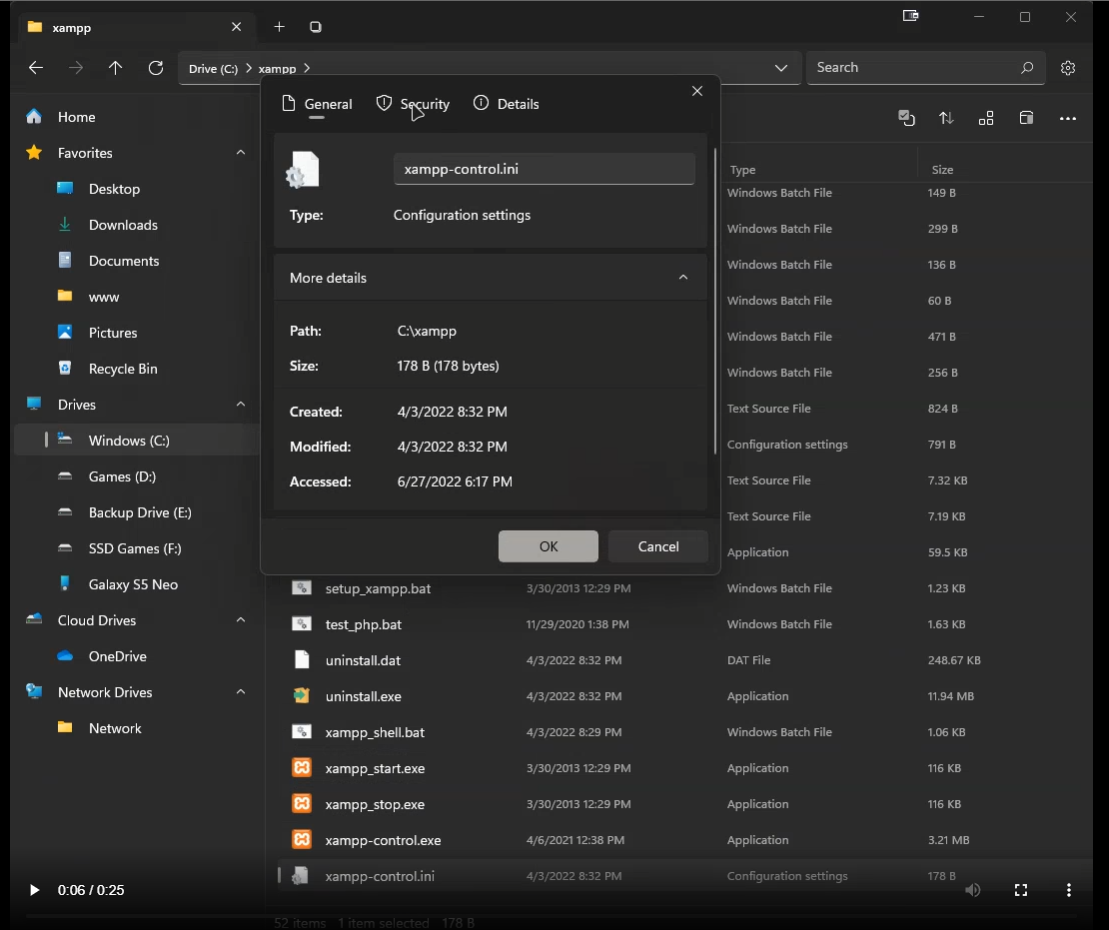Expand chevron after Drive (C:) breadcrumb
This screenshot has height=930, width=1109.
click(x=248, y=68)
